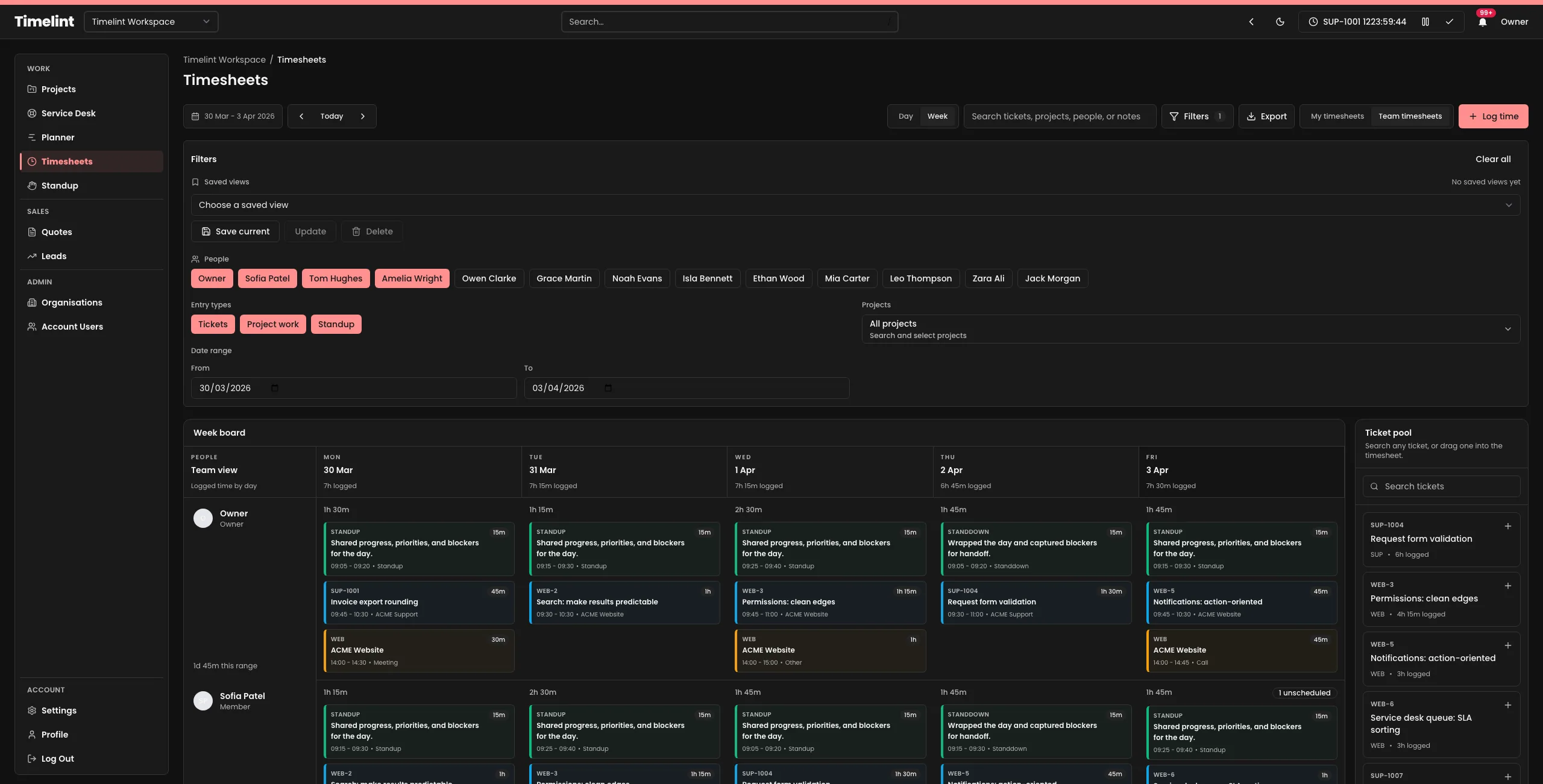Click the notifications bell icon
The width and height of the screenshot is (1543, 784).
[x=1483, y=22]
